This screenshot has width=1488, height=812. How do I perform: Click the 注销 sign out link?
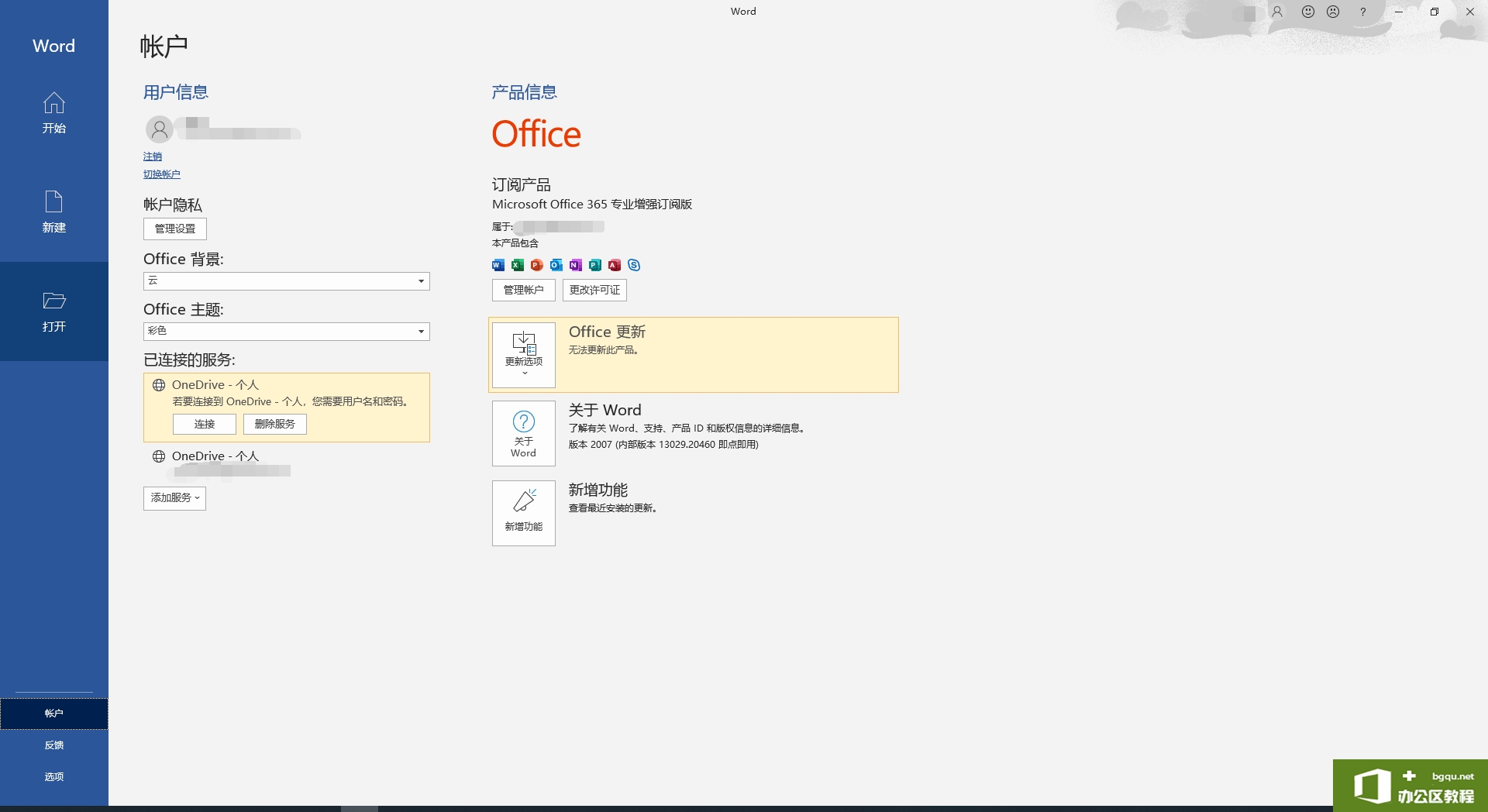pyautogui.click(x=153, y=157)
